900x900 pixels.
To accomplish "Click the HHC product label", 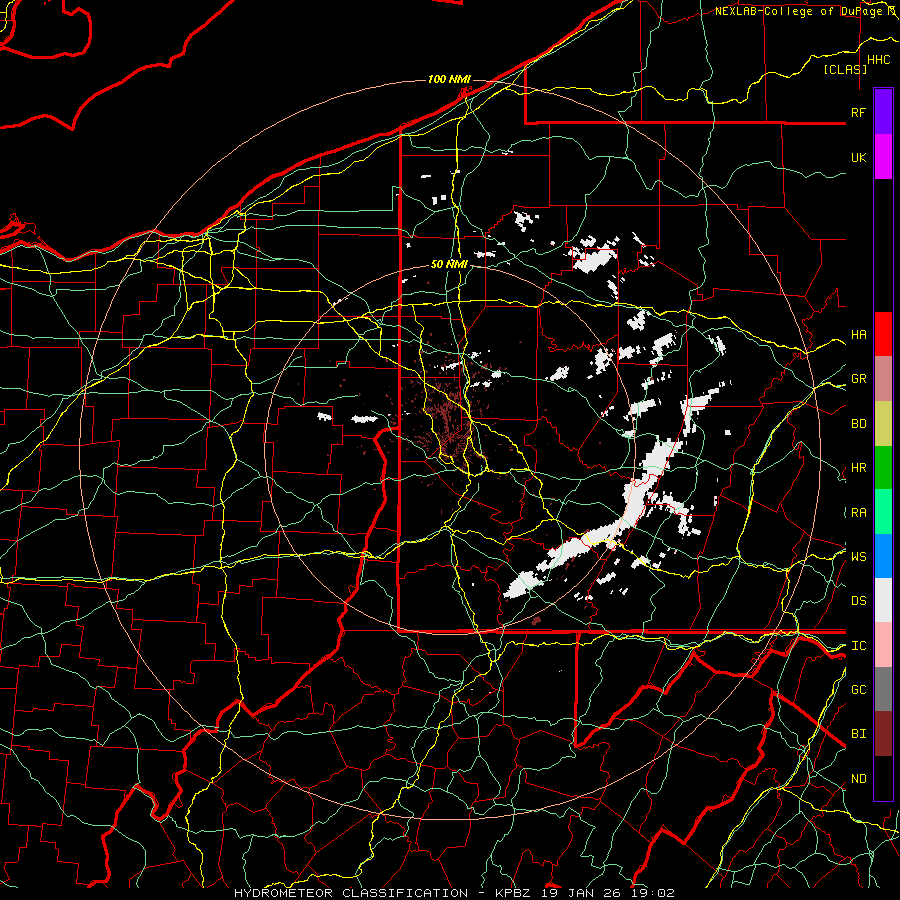I will click(878, 60).
